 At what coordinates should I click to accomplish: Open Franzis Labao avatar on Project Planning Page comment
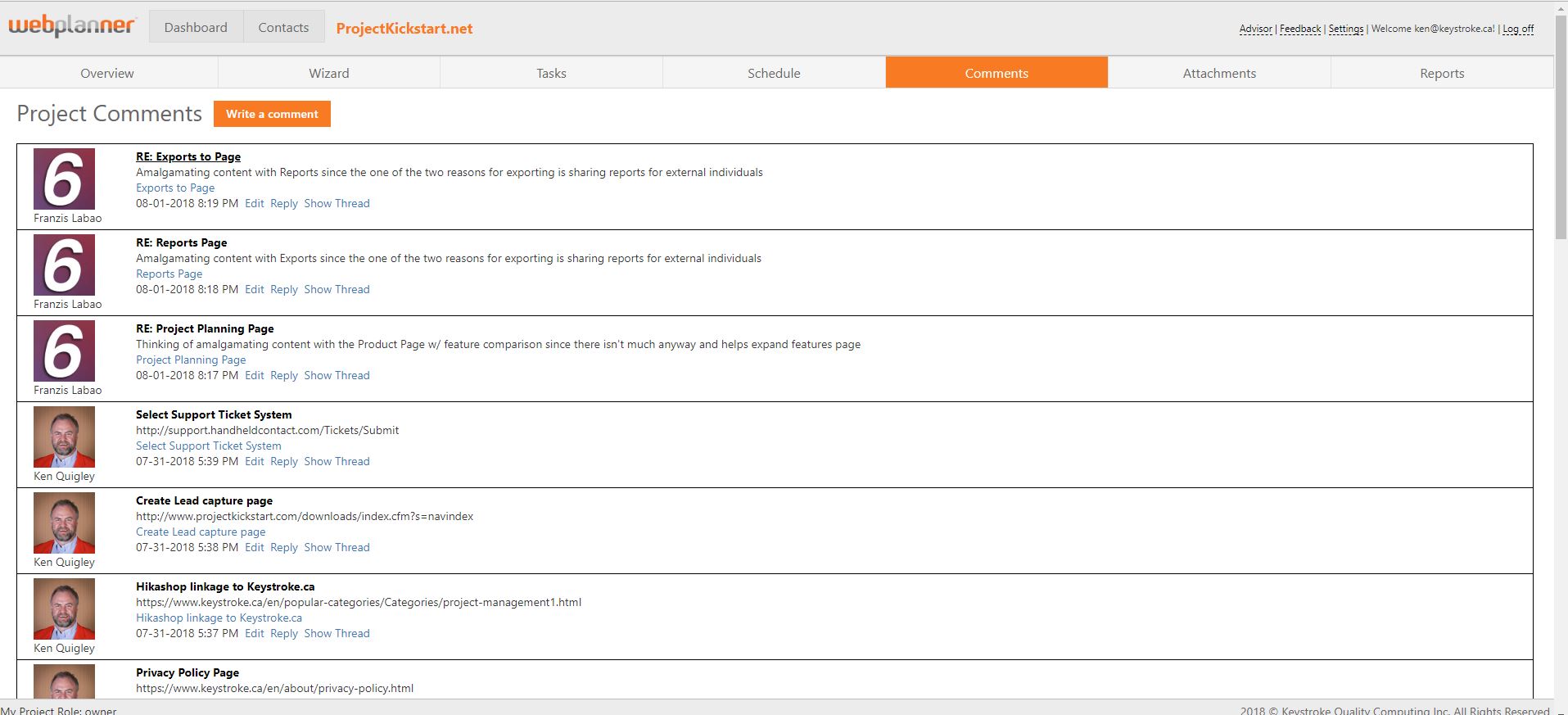click(x=64, y=351)
